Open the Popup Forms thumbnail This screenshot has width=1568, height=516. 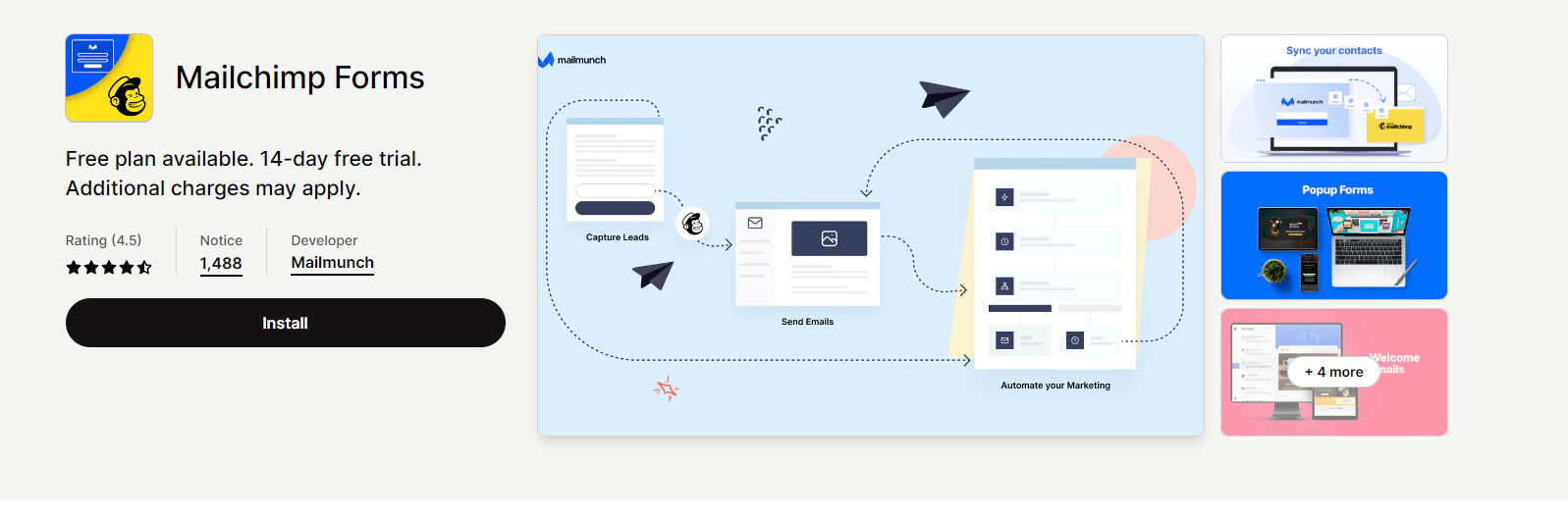point(1334,235)
